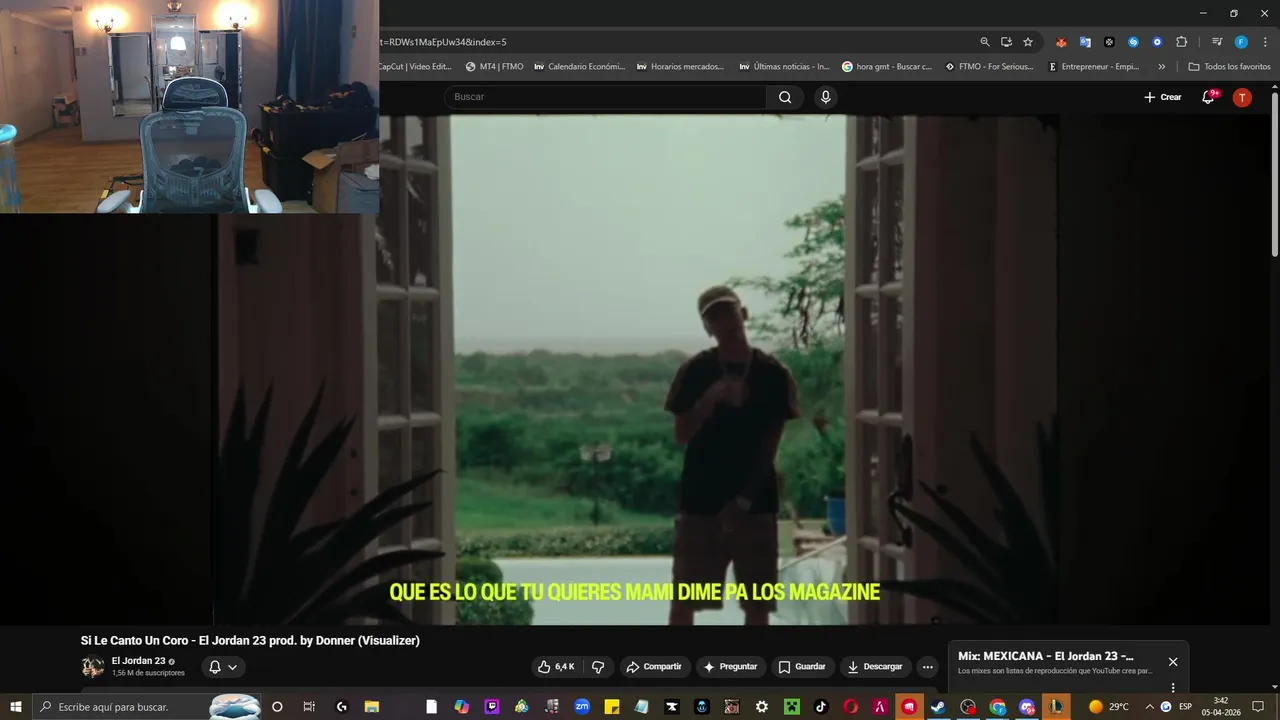Click the Preguntar button
This screenshot has height=720, width=1280.
click(730, 667)
